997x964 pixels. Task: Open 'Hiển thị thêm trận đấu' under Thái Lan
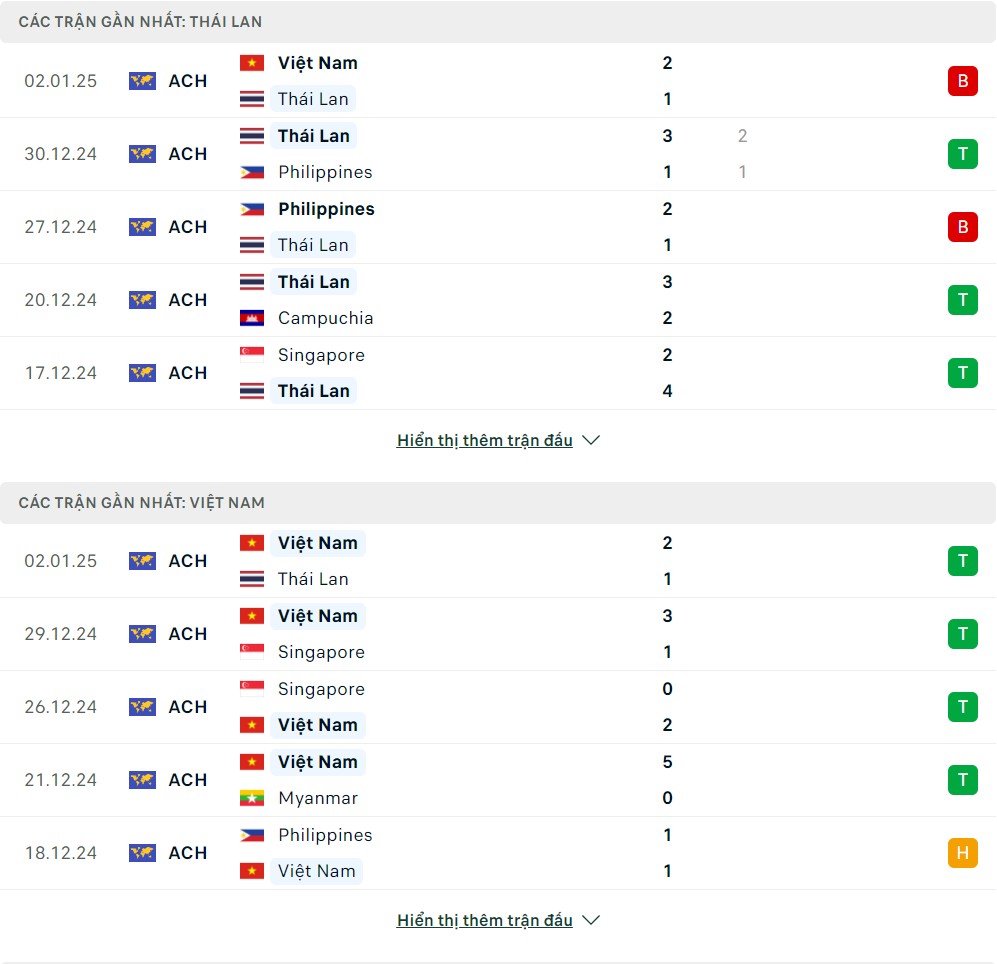pyautogui.click(x=485, y=440)
